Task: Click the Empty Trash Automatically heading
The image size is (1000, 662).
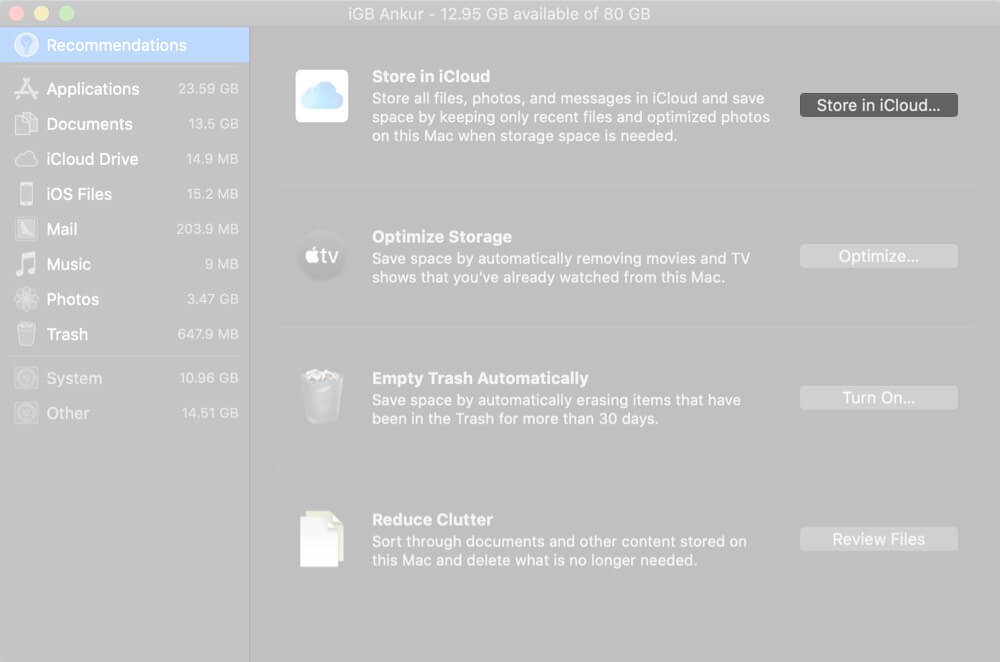Action: tap(480, 378)
